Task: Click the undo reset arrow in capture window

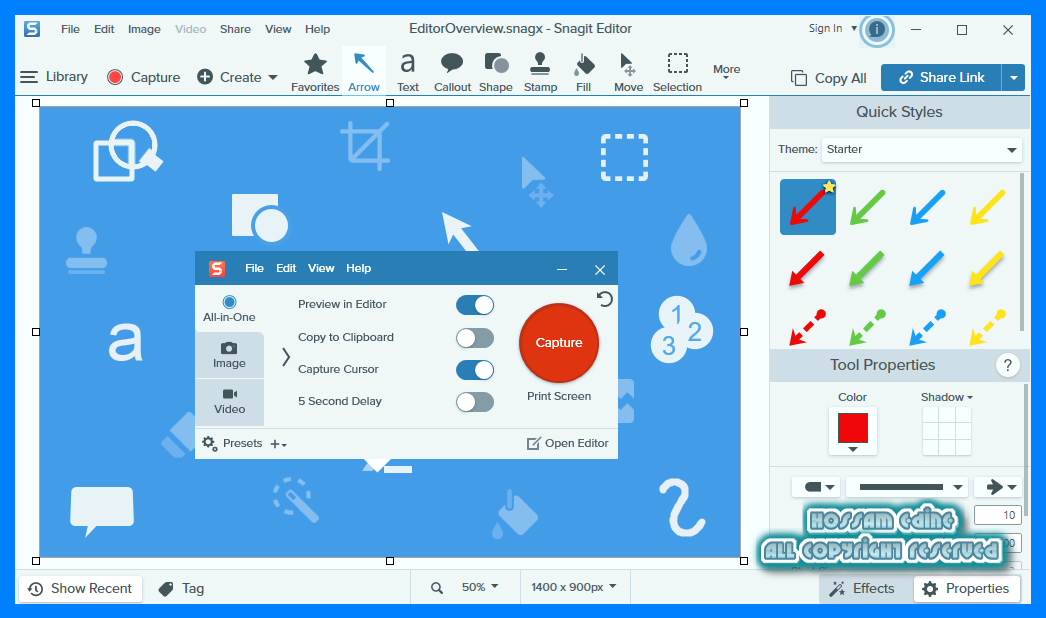Action: [604, 298]
